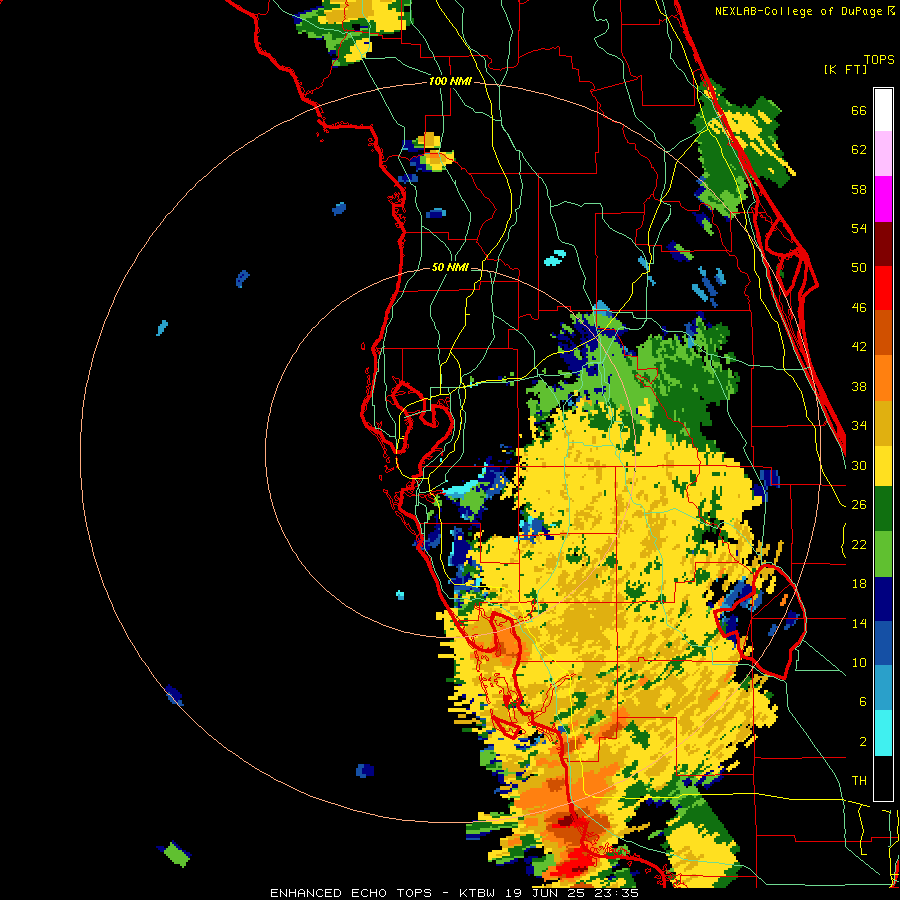Click the yellow legend swatch near 30
Screen dimensions: 900x900
tap(883, 466)
